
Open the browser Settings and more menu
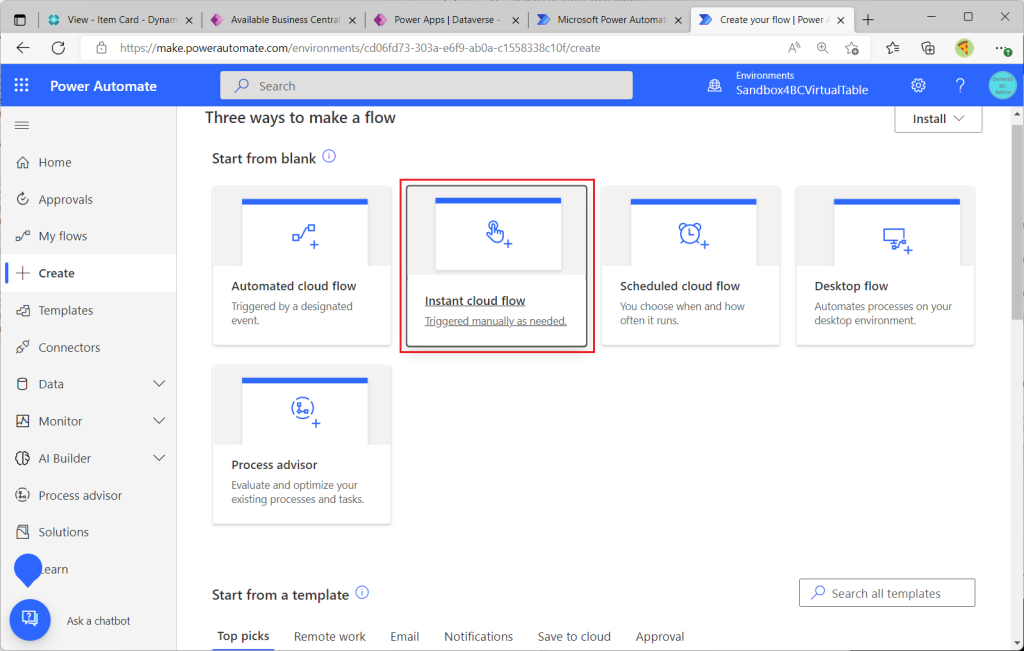tap(1002, 48)
